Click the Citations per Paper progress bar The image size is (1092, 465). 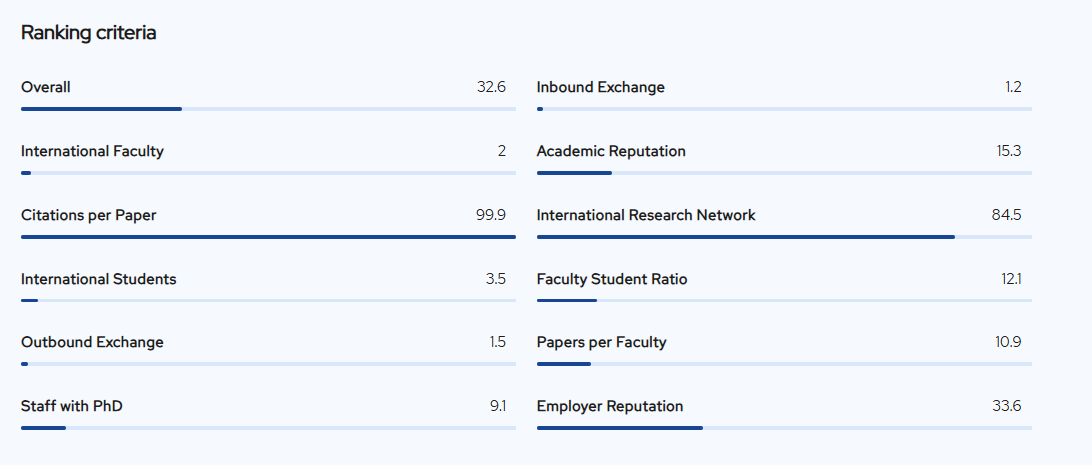point(268,237)
